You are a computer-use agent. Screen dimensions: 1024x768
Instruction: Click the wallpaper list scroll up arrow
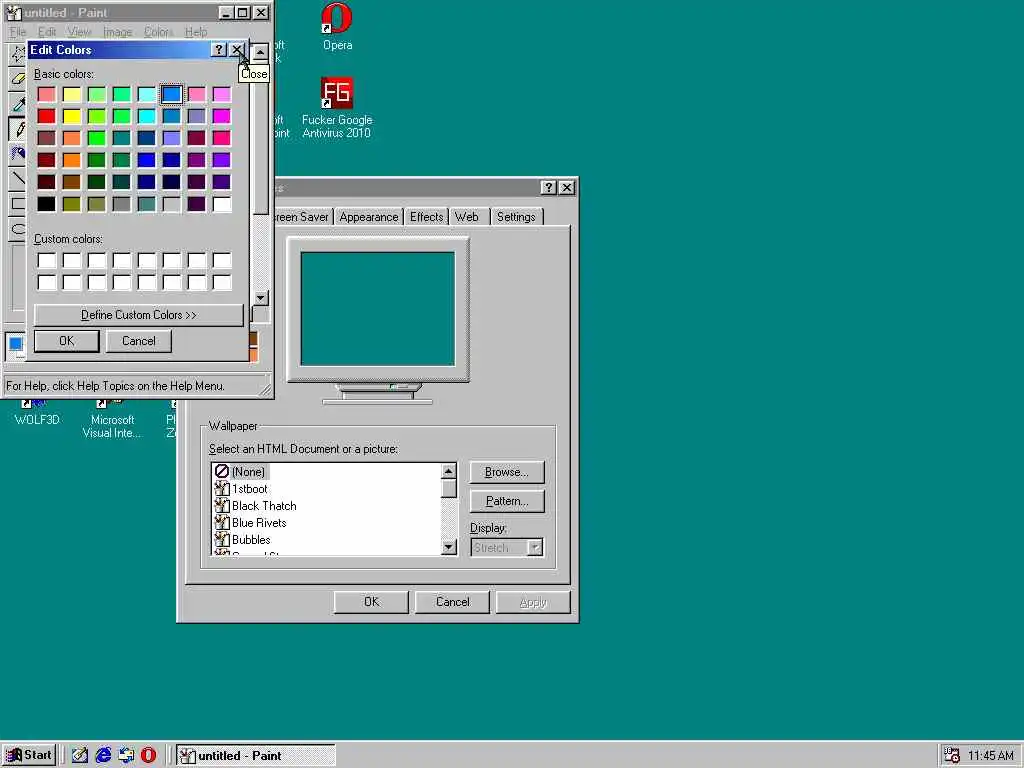[449, 471]
